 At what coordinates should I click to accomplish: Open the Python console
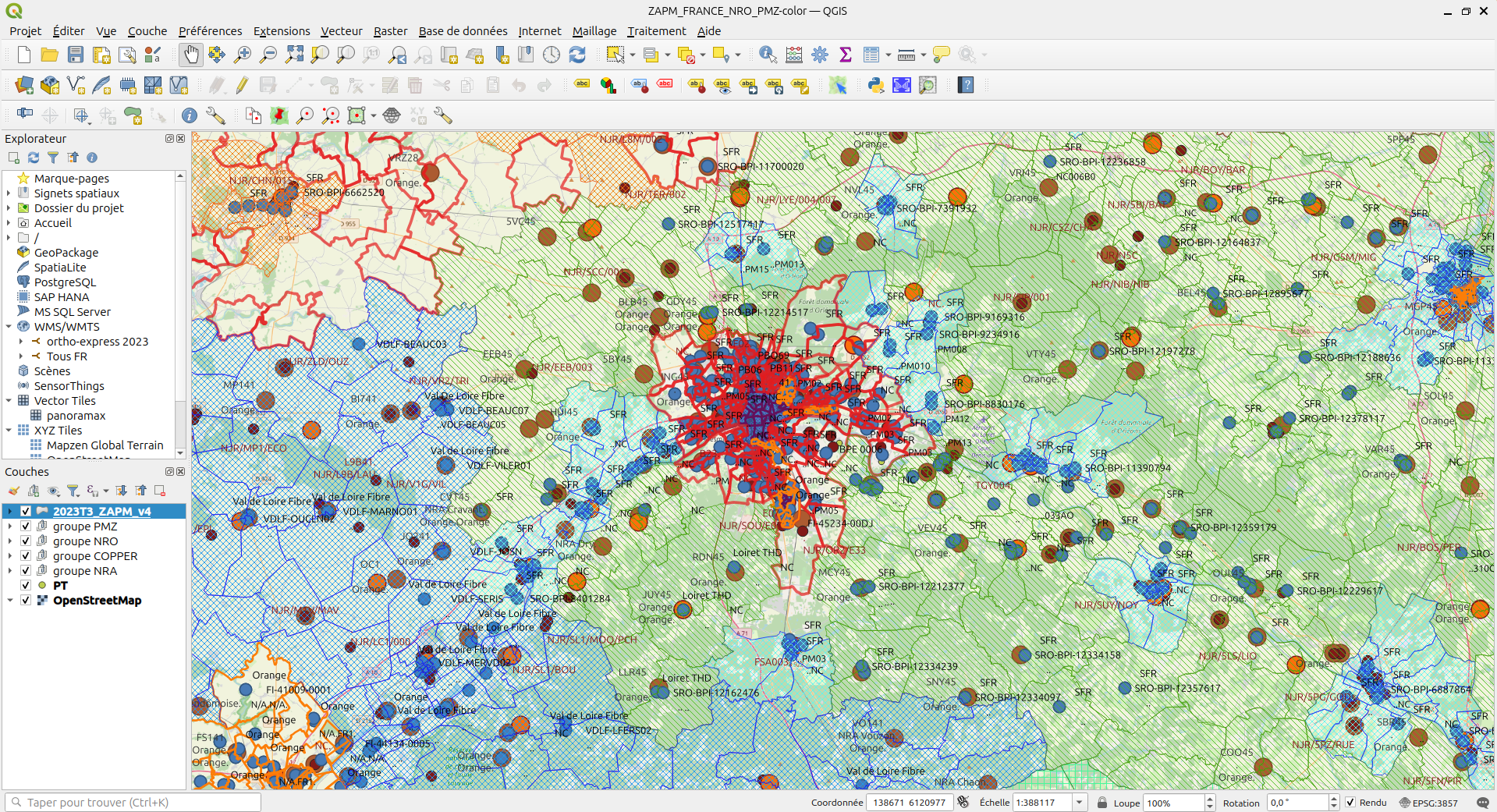(876, 85)
